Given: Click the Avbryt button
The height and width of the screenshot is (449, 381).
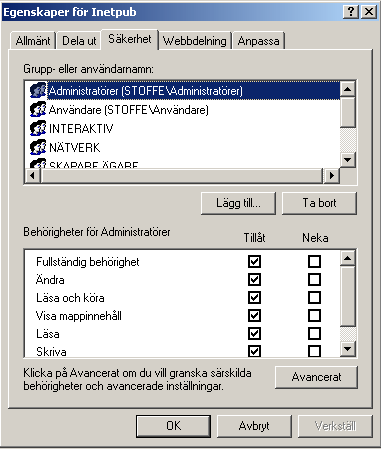Looking at the screenshot, I should [254, 426].
